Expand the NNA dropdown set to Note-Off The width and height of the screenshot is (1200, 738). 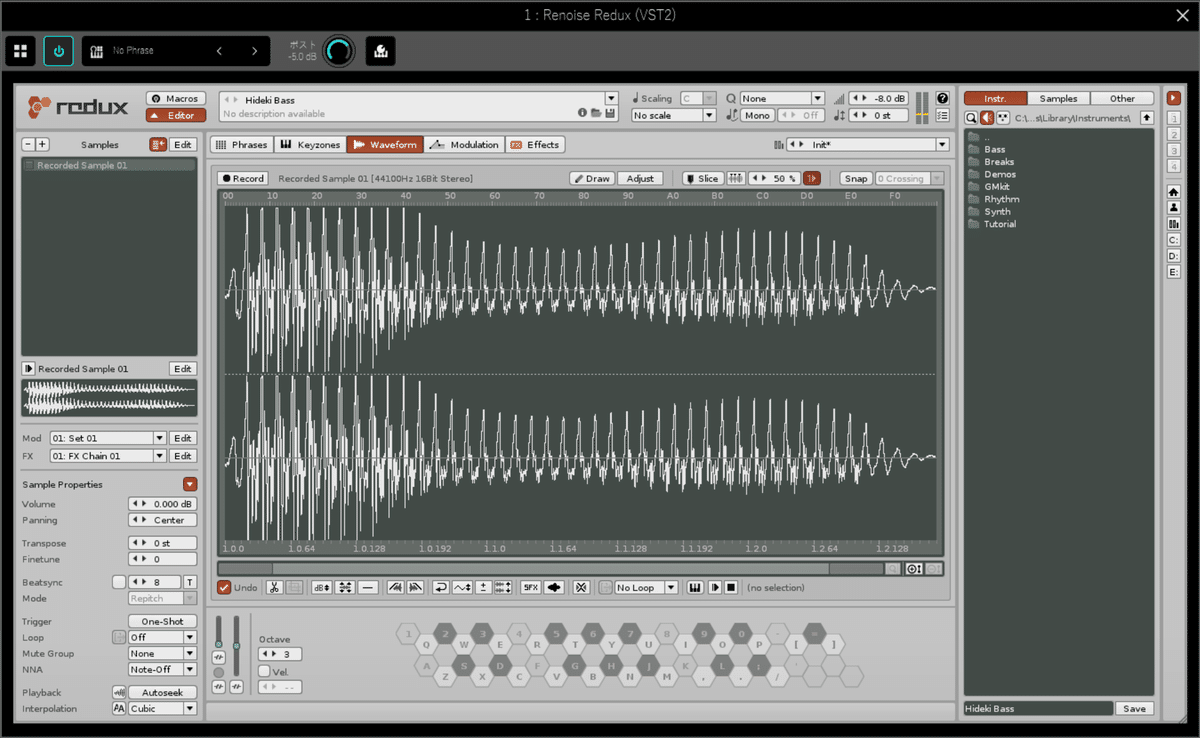162,669
